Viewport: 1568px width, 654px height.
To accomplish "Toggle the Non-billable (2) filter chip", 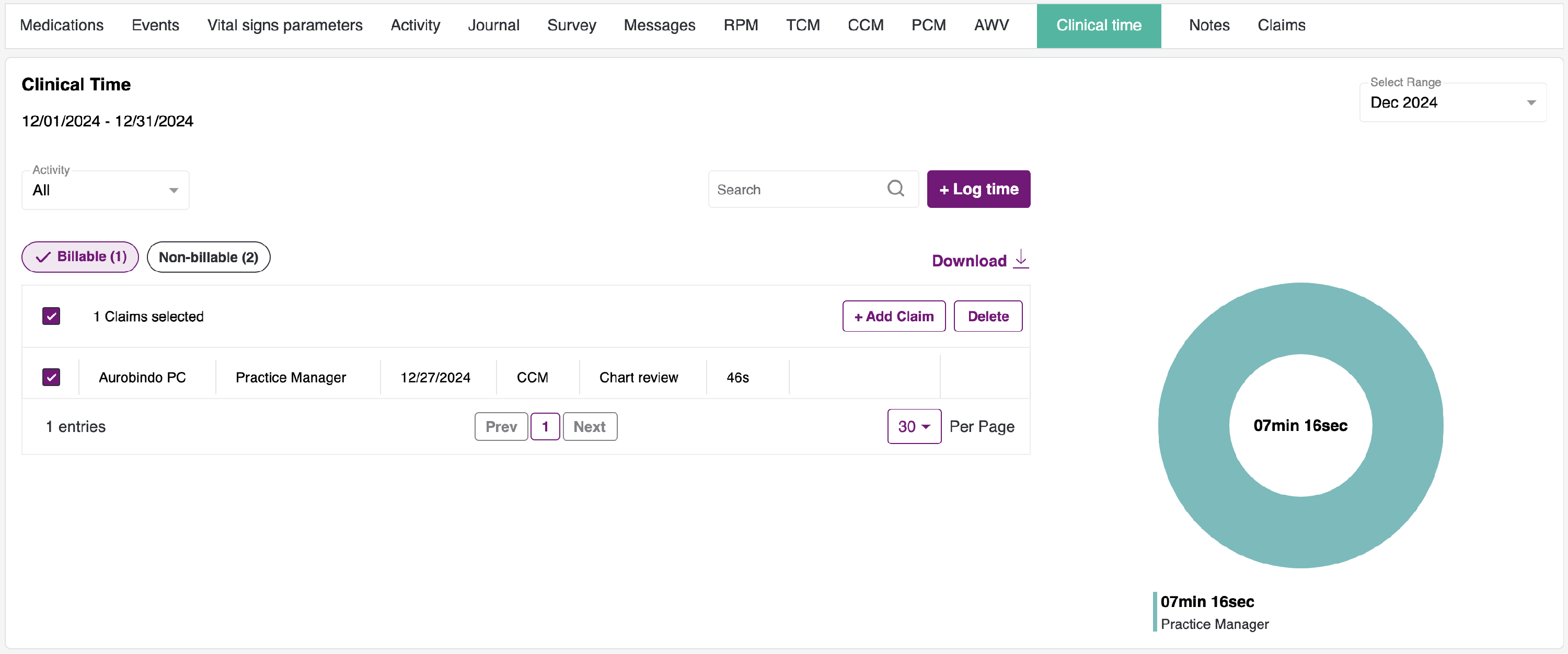I will (x=208, y=258).
